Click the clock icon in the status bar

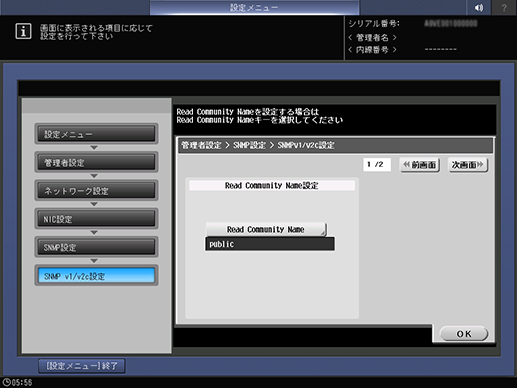pos(6,382)
